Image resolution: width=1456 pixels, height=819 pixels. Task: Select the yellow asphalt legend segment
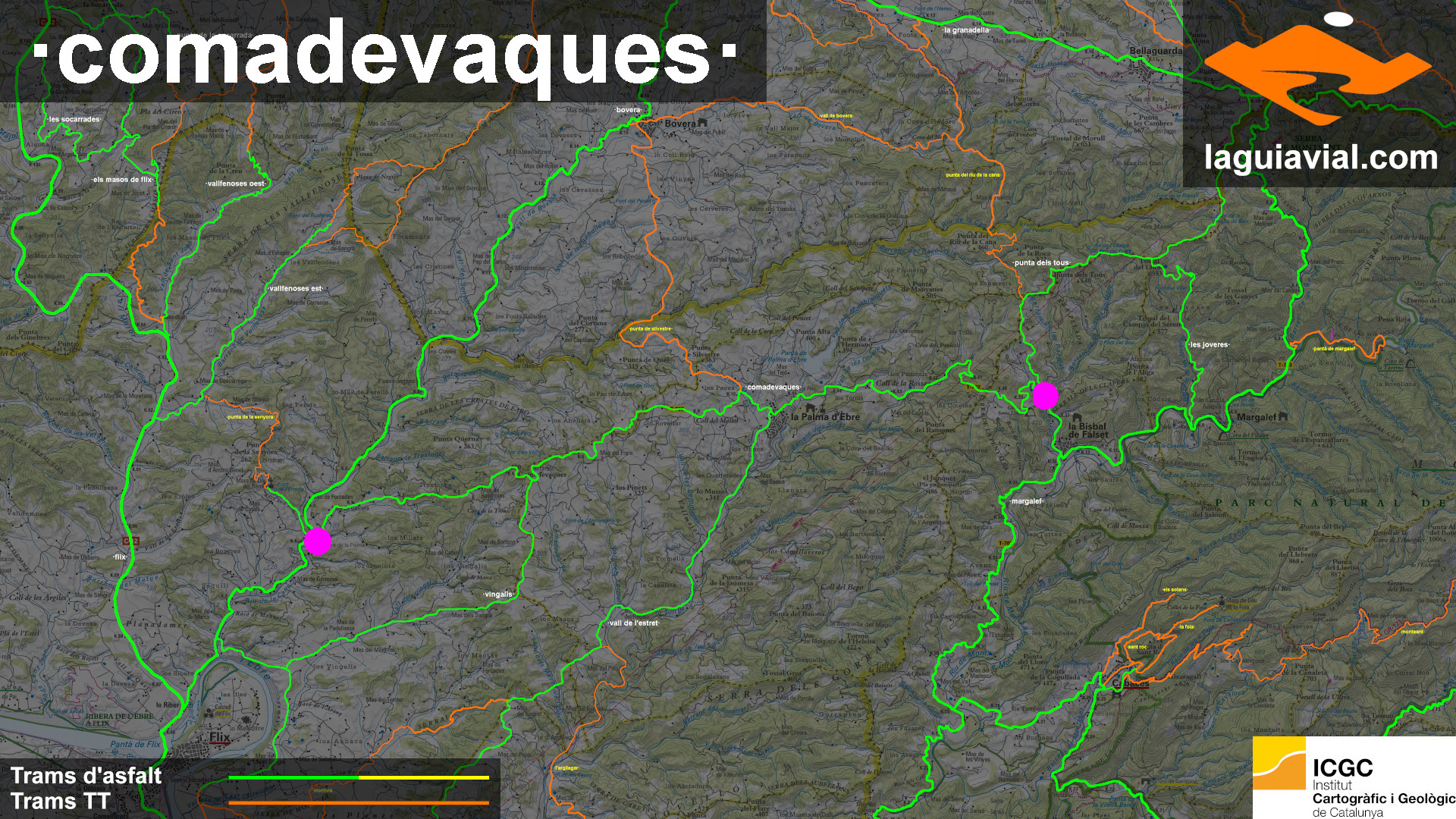(x=423, y=777)
